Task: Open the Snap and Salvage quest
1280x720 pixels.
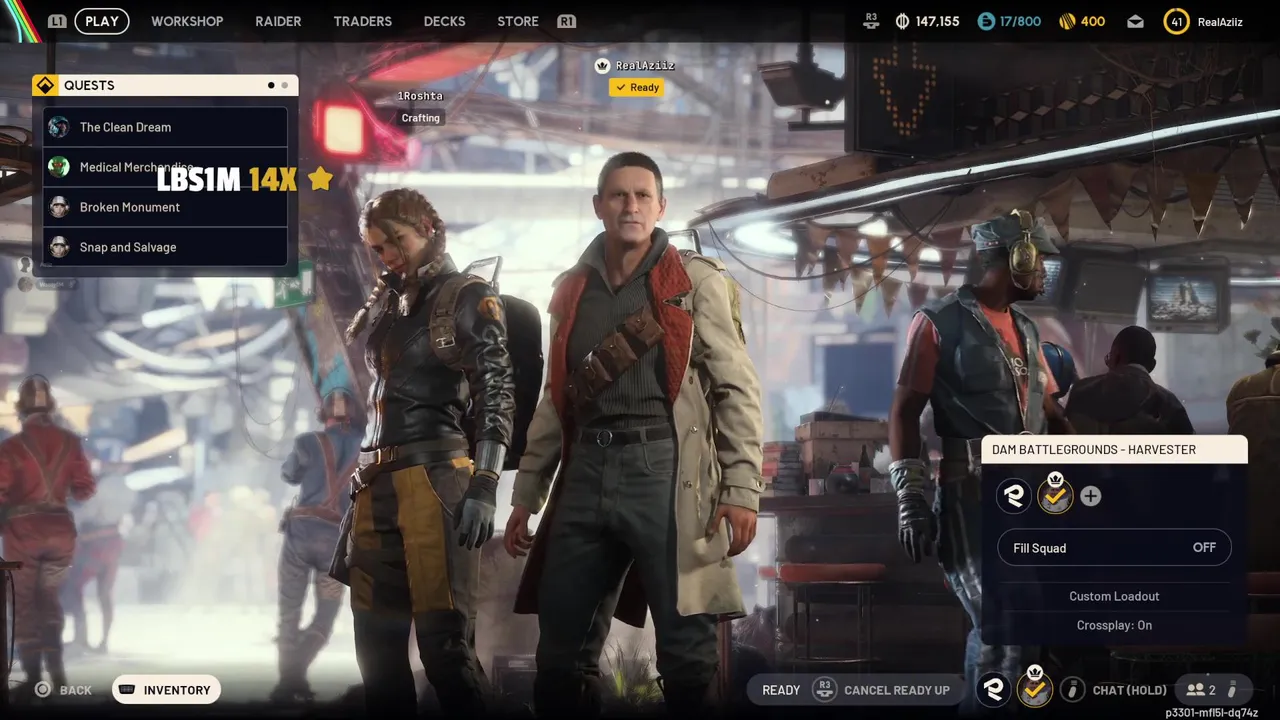Action: [x=166, y=247]
